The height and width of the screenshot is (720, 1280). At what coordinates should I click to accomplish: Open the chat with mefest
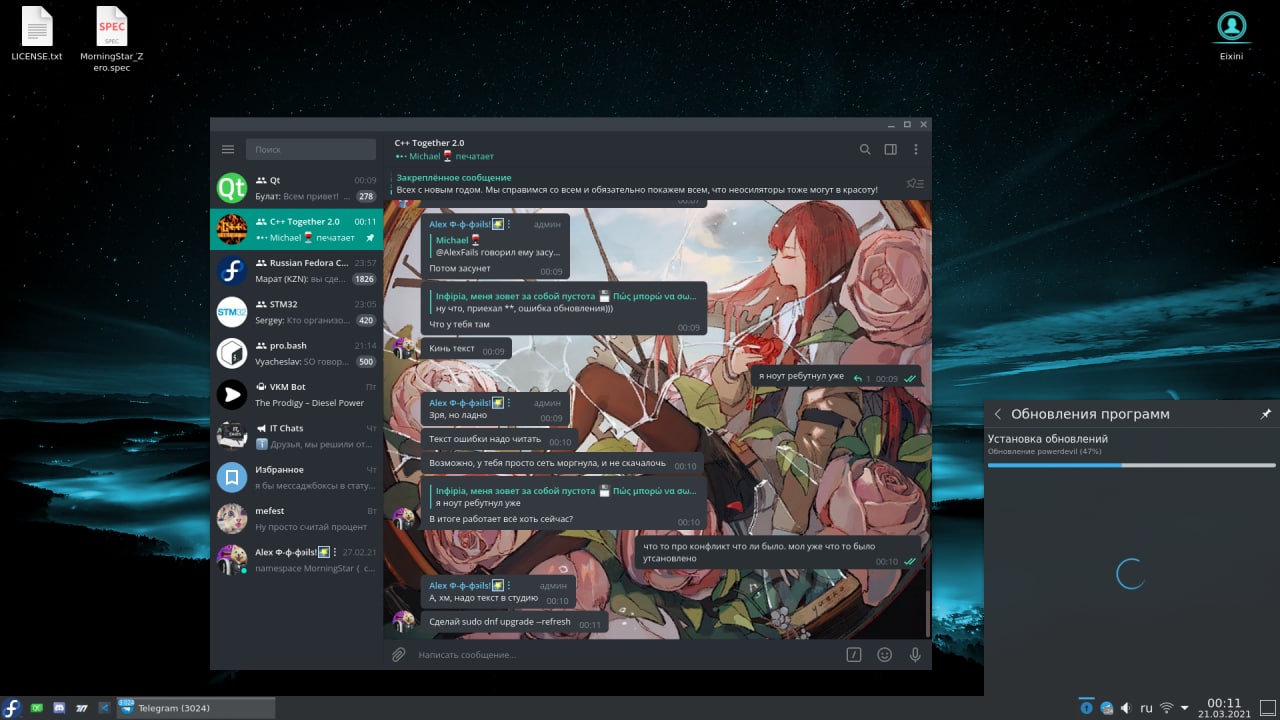coord(297,519)
